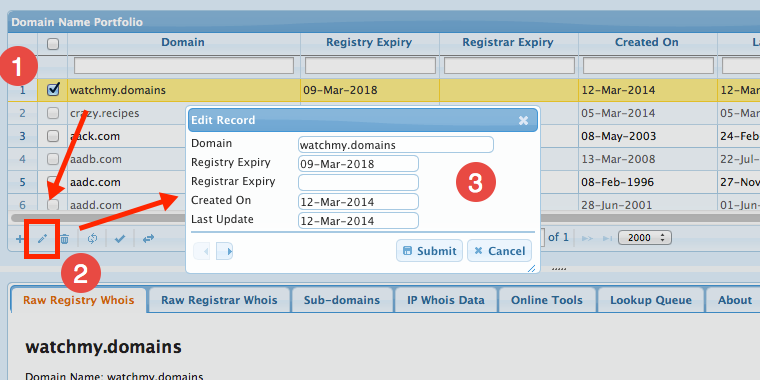Click the empty Registrar Expiry field in dialog
The image size is (760, 380).
[358, 182]
